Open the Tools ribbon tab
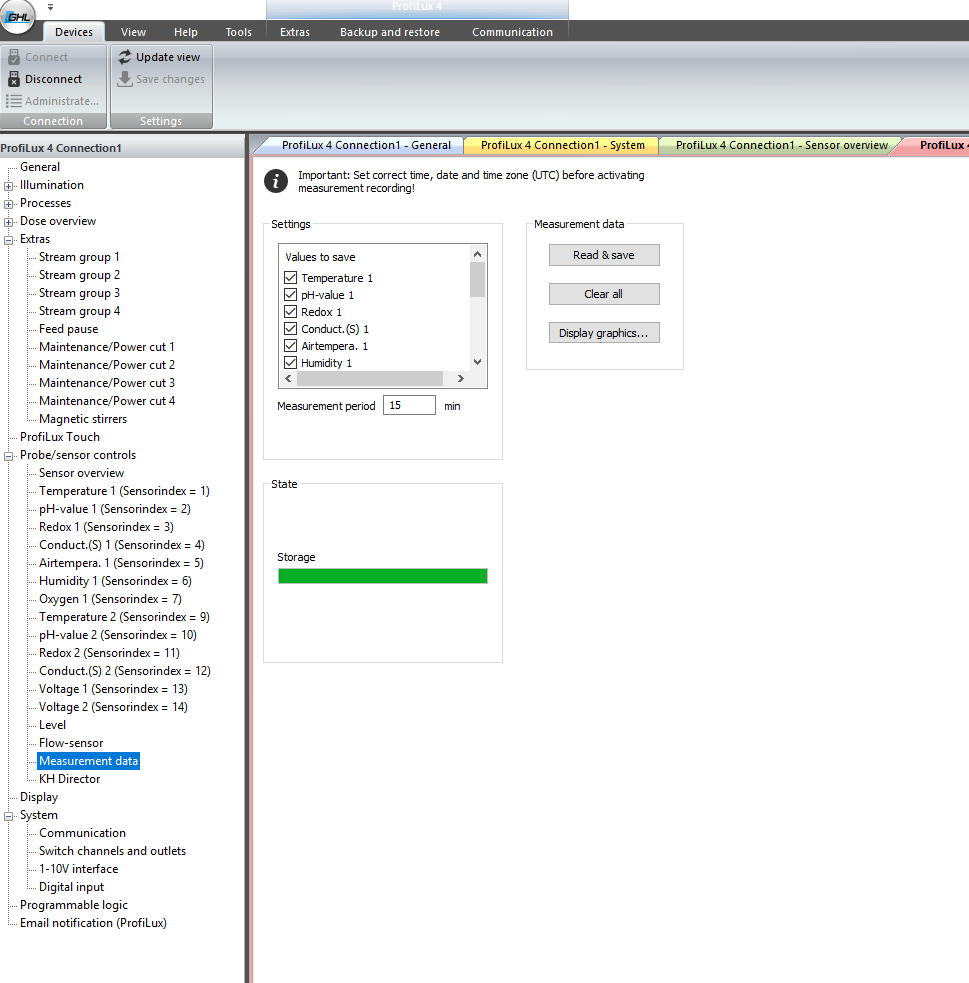 pos(239,32)
